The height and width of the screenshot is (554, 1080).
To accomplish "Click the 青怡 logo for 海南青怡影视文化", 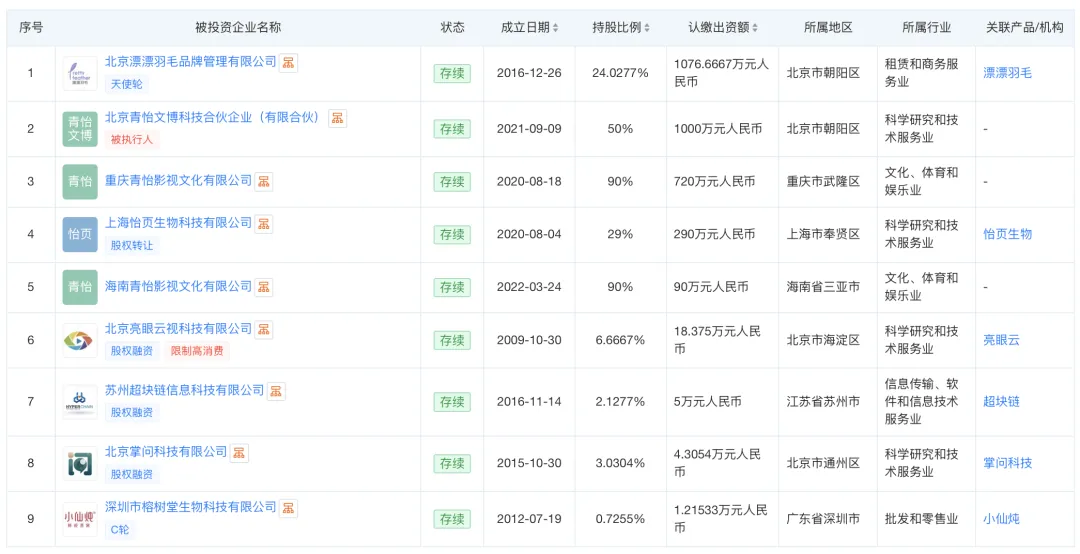I will tap(80, 287).
